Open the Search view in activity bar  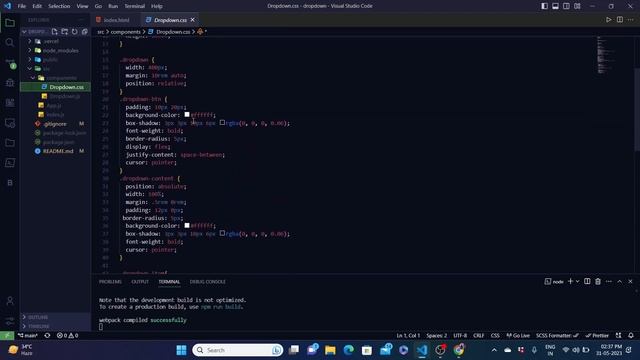coord(10,42)
